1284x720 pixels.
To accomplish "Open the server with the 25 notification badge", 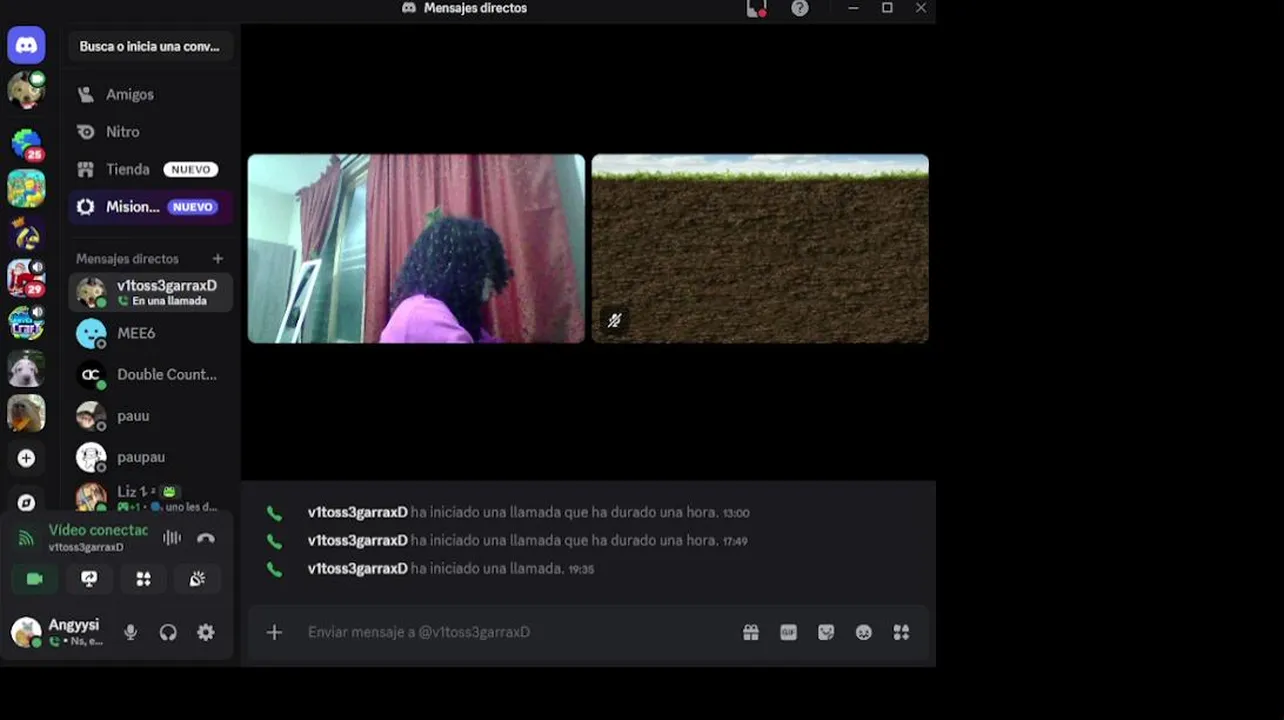I will point(26,144).
